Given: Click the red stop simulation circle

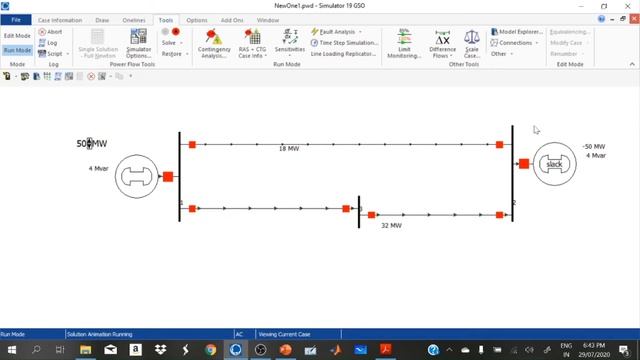Looking at the screenshot, I should pyautogui.click(x=176, y=31).
